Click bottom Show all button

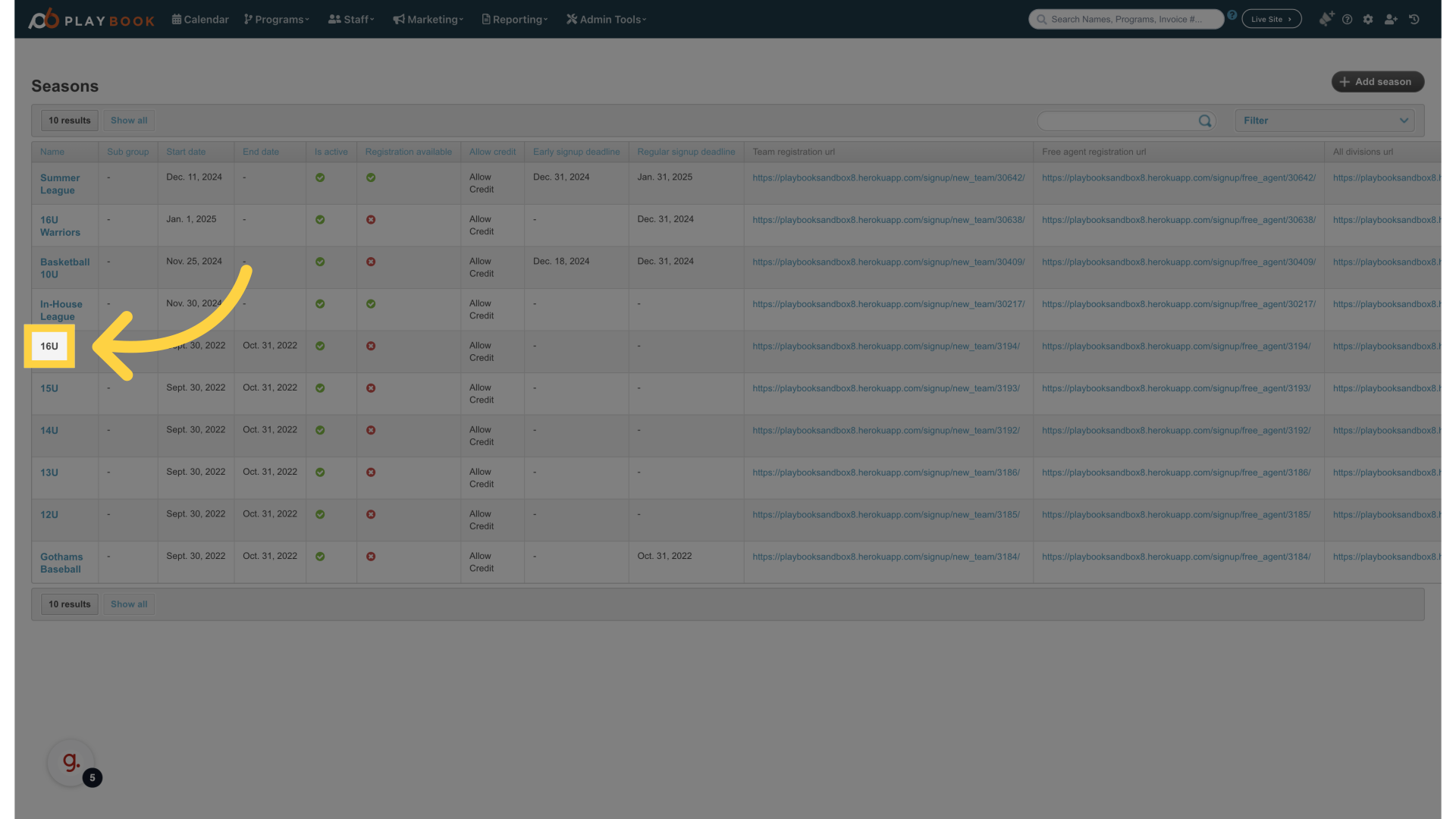[x=129, y=604]
